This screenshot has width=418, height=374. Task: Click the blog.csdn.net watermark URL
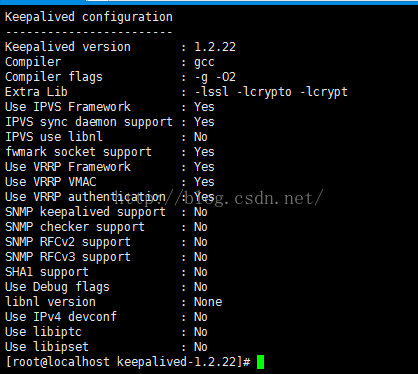[x=218, y=198]
